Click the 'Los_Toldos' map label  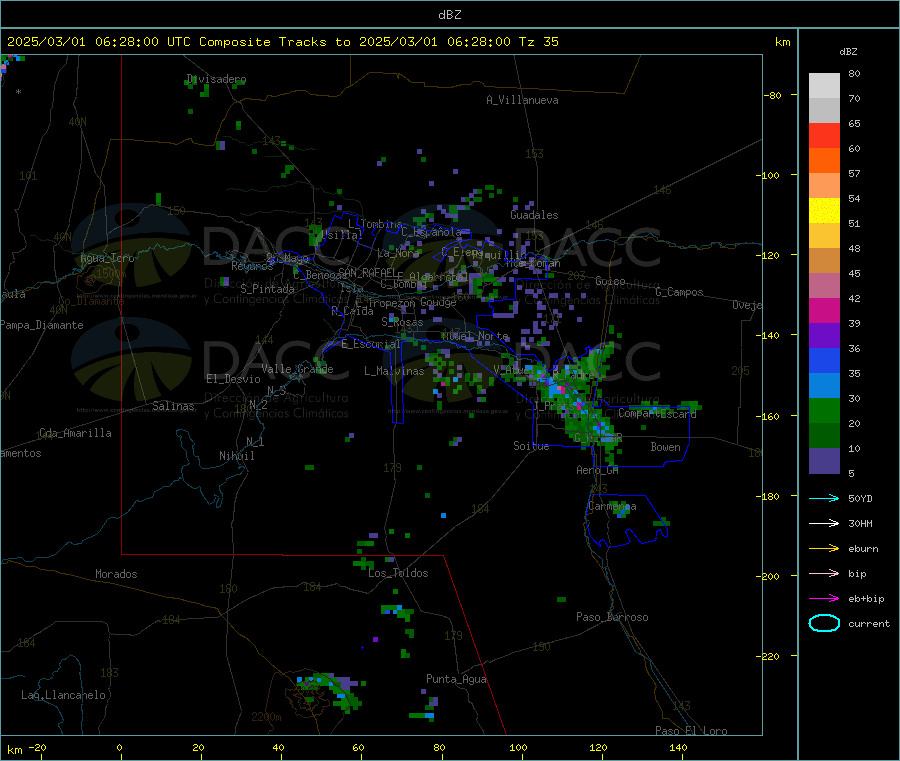pyautogui.click(x=398, y=573)
